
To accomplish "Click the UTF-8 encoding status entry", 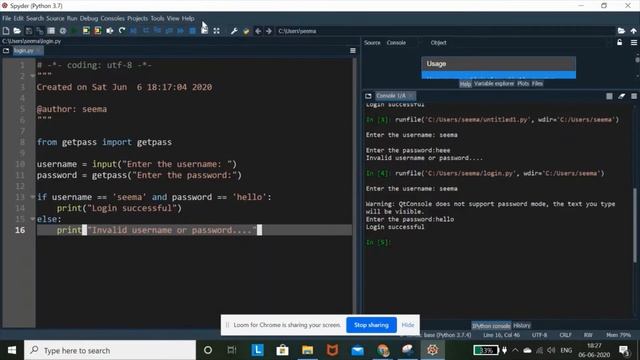I will (539, 335).
